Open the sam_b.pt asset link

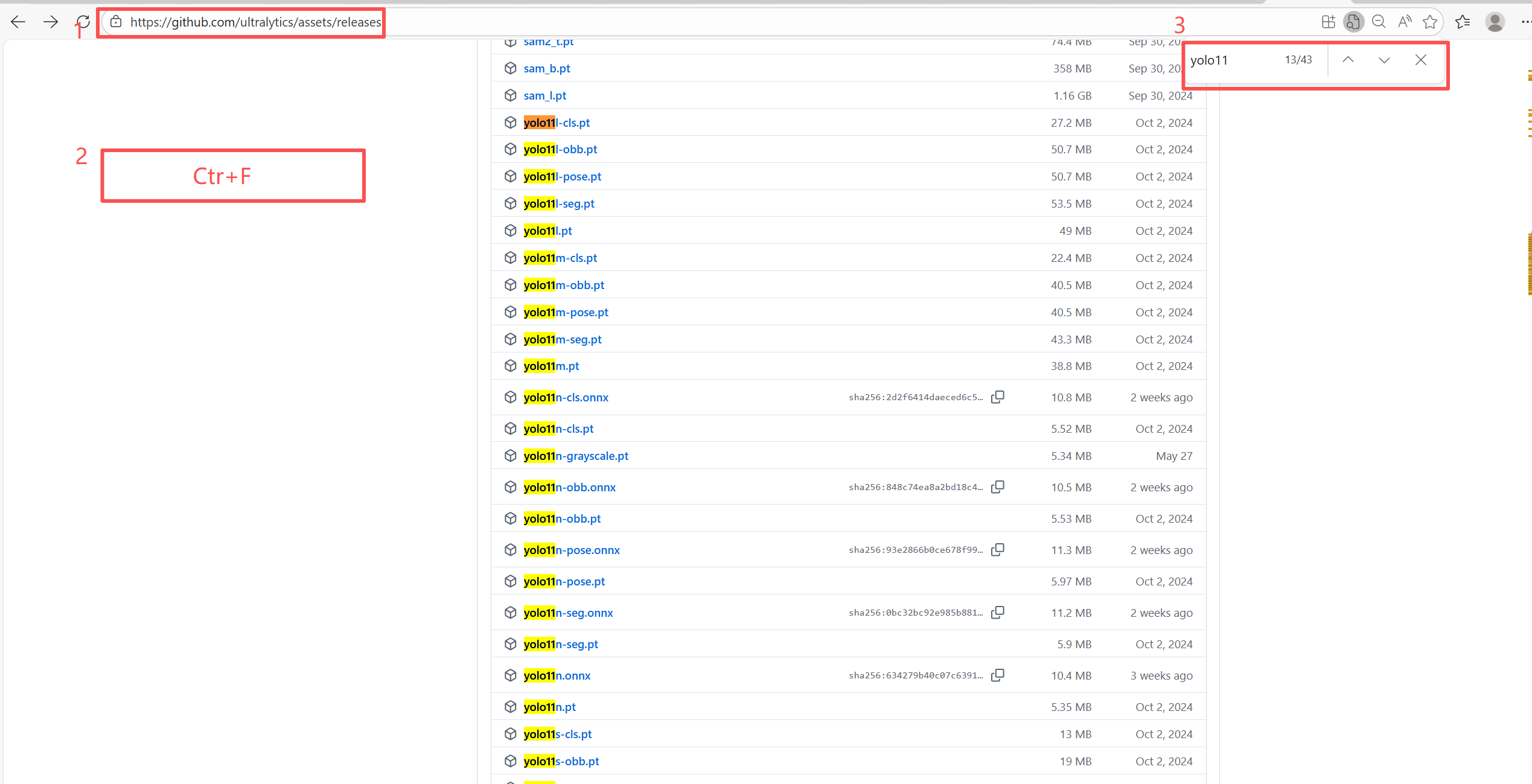tap(547, 68)
